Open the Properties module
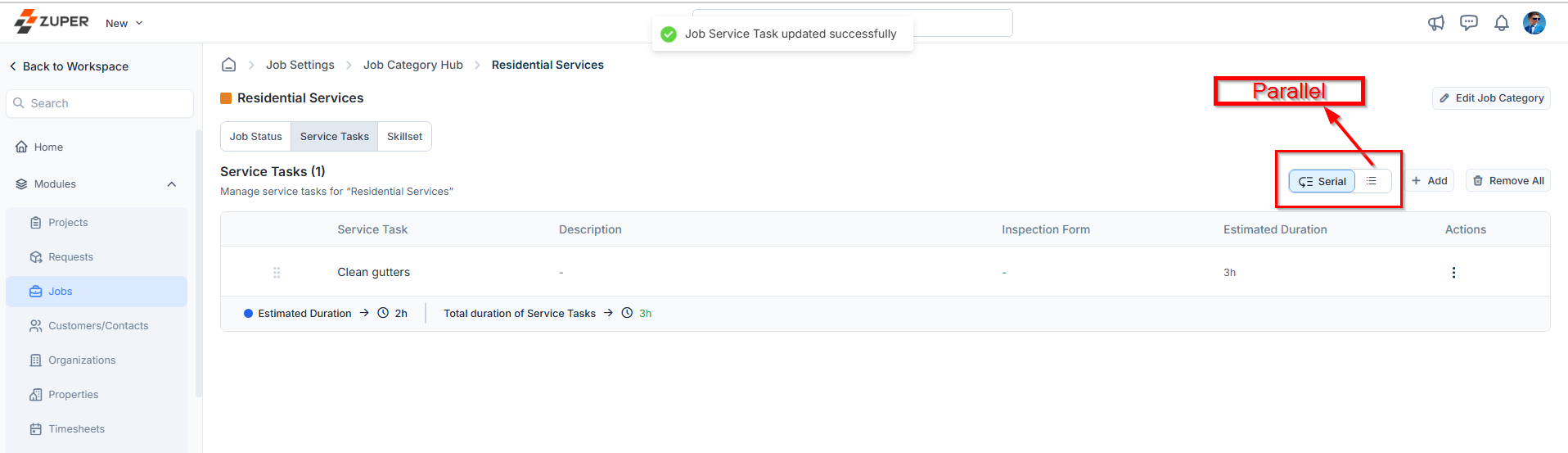This screenshot has height=453, width=1568. [x=97, y=395]
